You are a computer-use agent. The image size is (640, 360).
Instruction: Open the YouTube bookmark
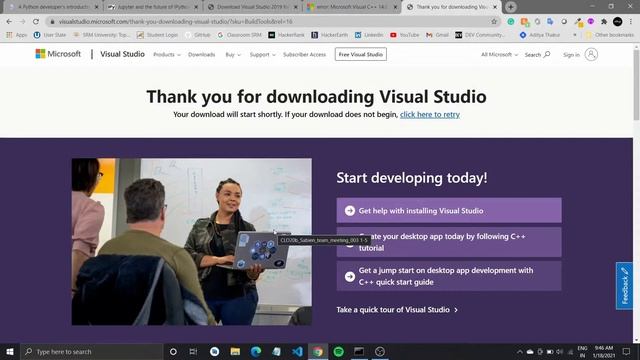pyautogui.click(x=404, y=35)
